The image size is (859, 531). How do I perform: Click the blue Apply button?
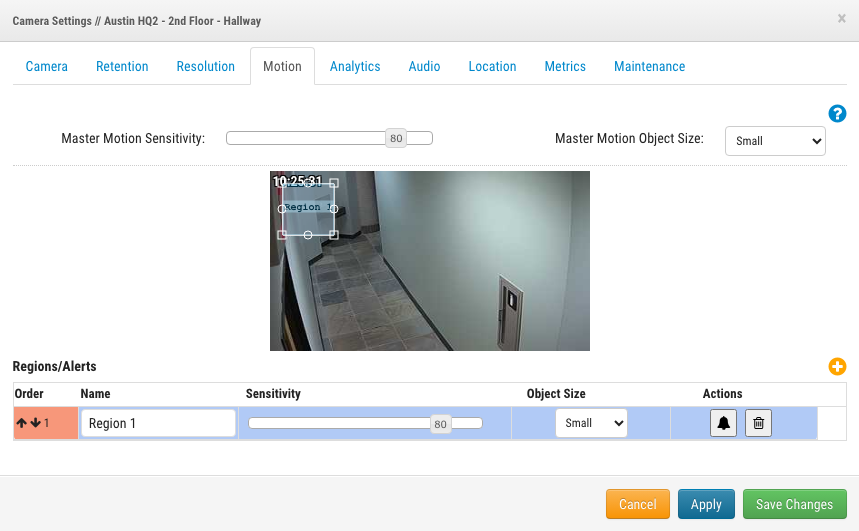[x=706, y=505]
